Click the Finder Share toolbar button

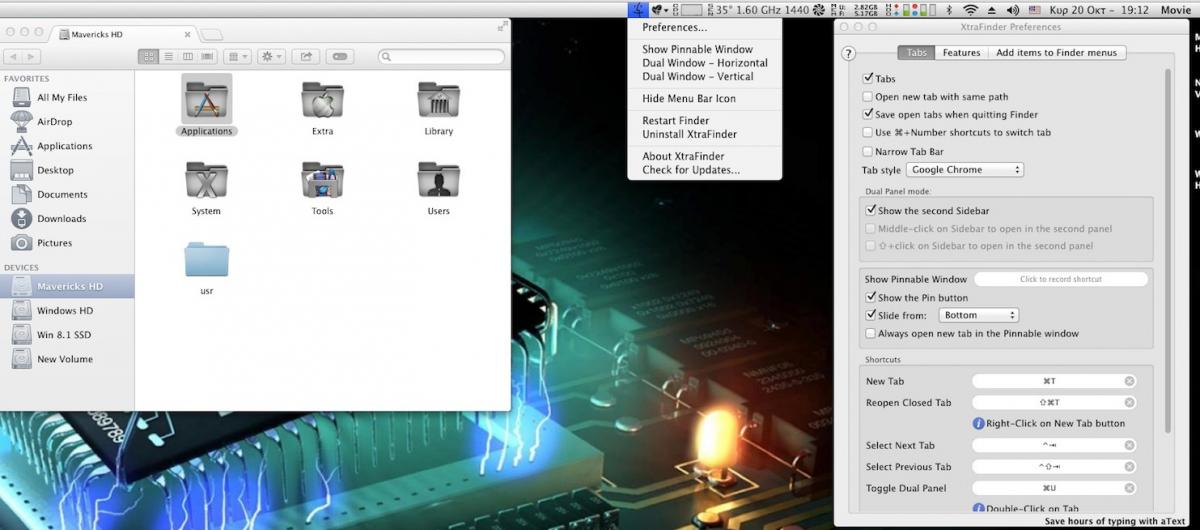click(x=306, y=57)
